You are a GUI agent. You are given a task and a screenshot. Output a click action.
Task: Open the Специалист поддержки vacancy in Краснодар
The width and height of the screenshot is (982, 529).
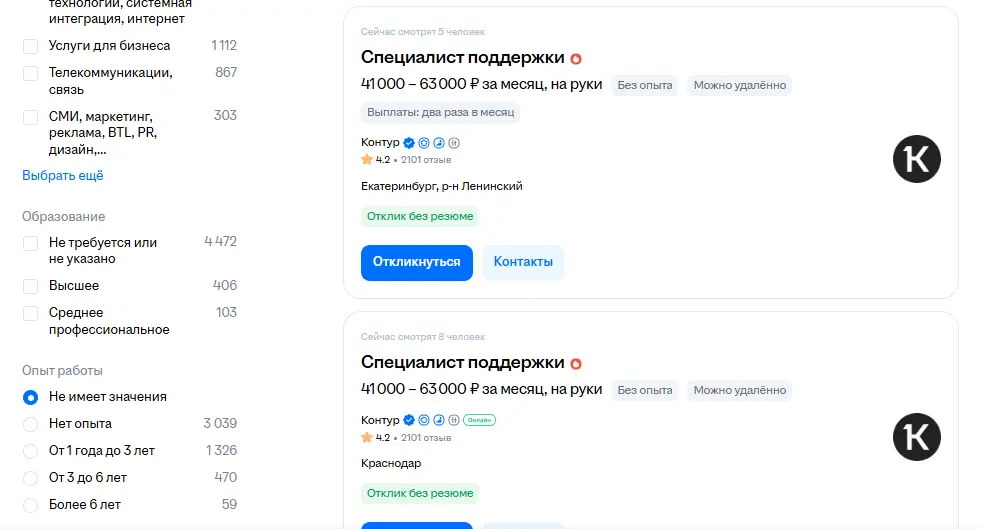pyautogui.click(x=462, y=362)
